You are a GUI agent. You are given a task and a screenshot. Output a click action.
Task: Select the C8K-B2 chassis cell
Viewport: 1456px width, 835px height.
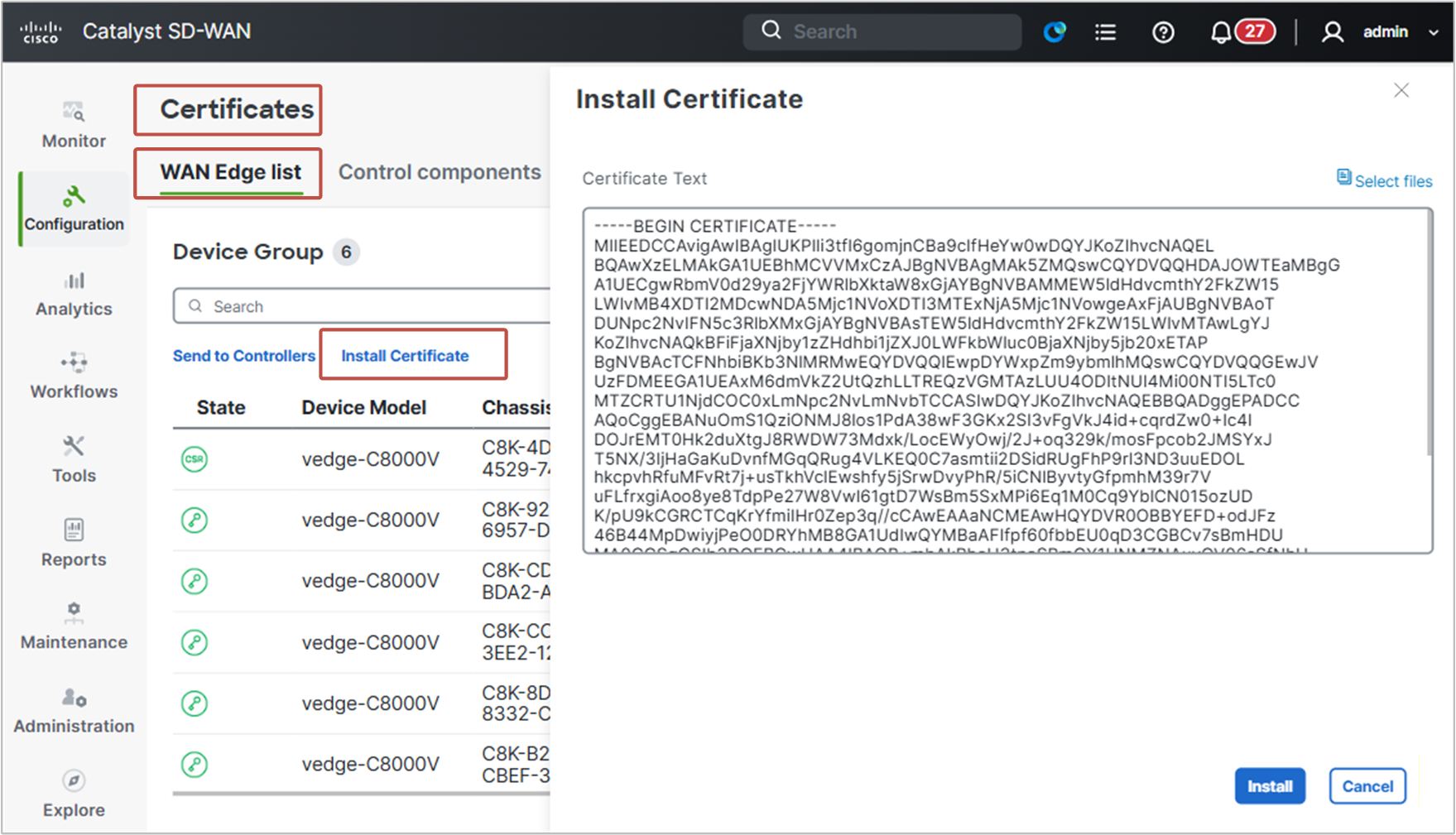click(x=516, y=764)
